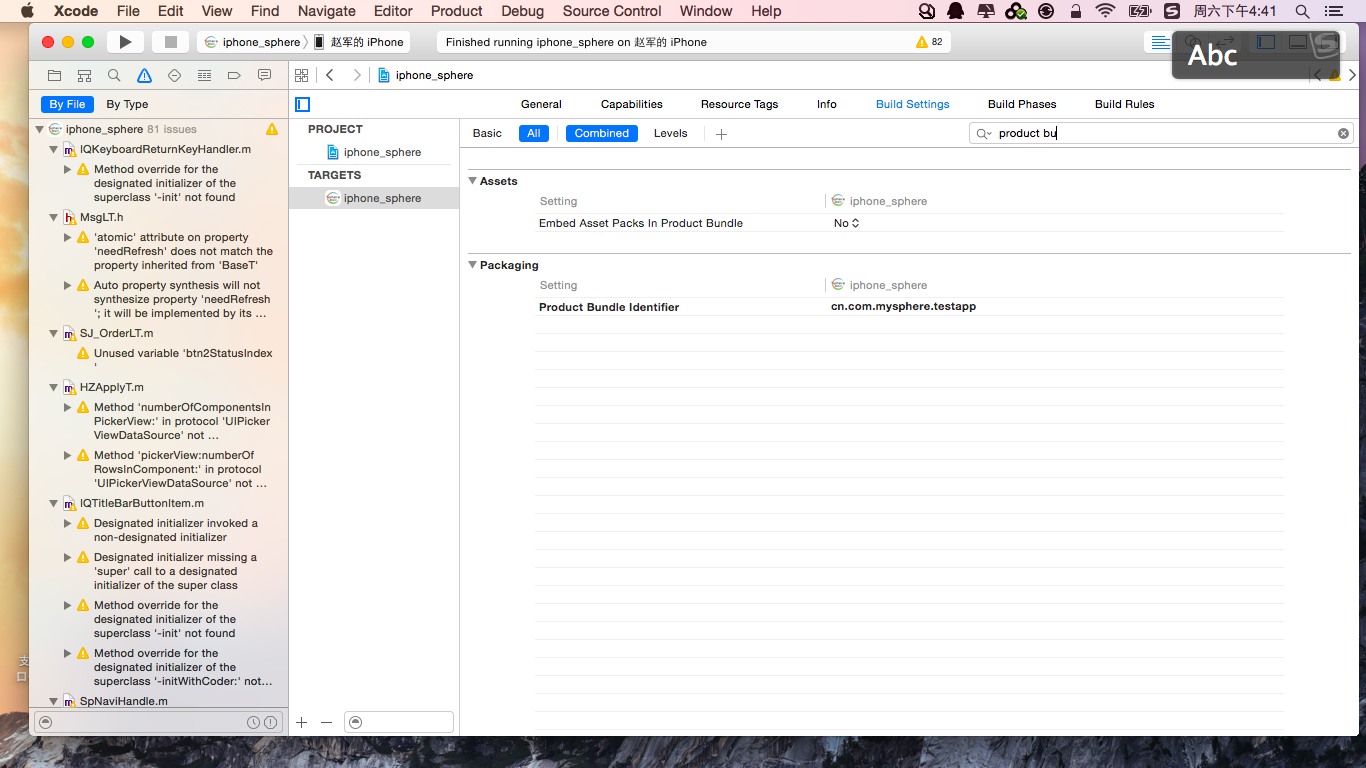Select the Issue navigator warning icon

(144, 75)
